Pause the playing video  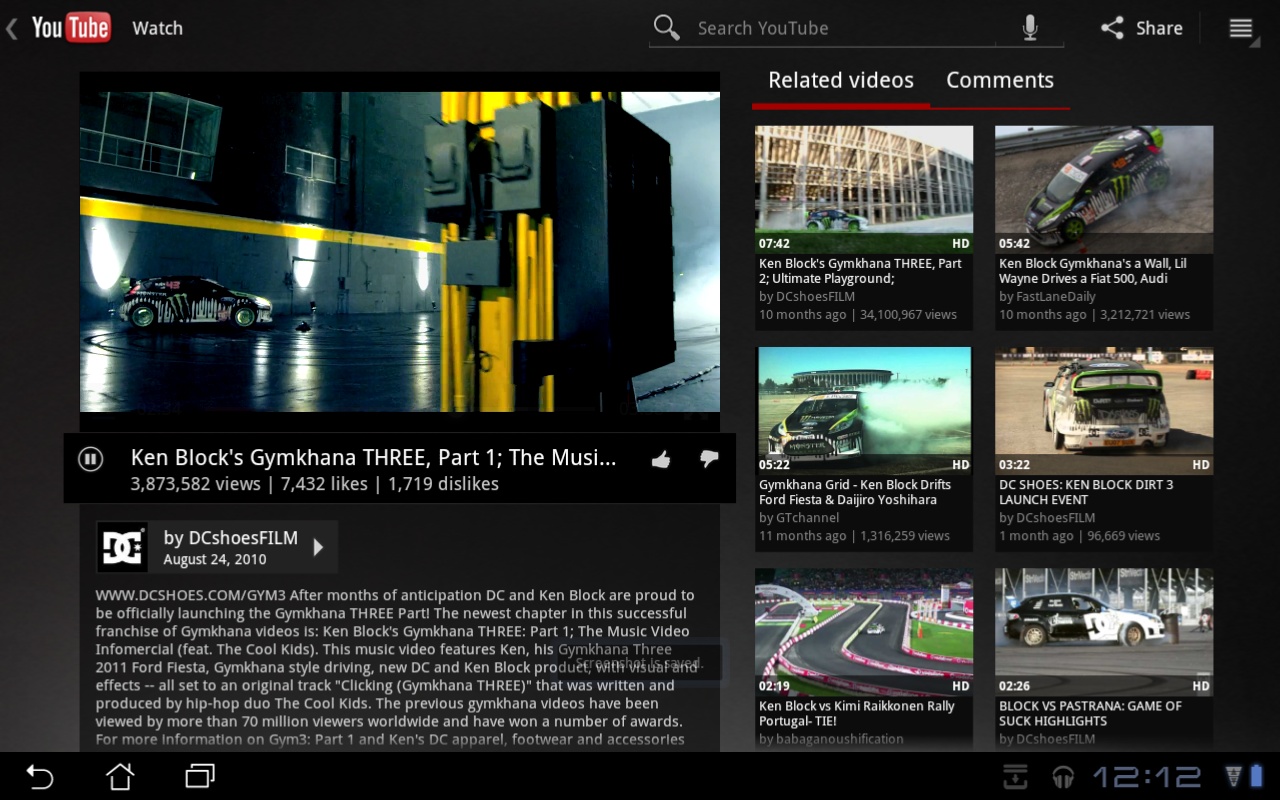90,459
